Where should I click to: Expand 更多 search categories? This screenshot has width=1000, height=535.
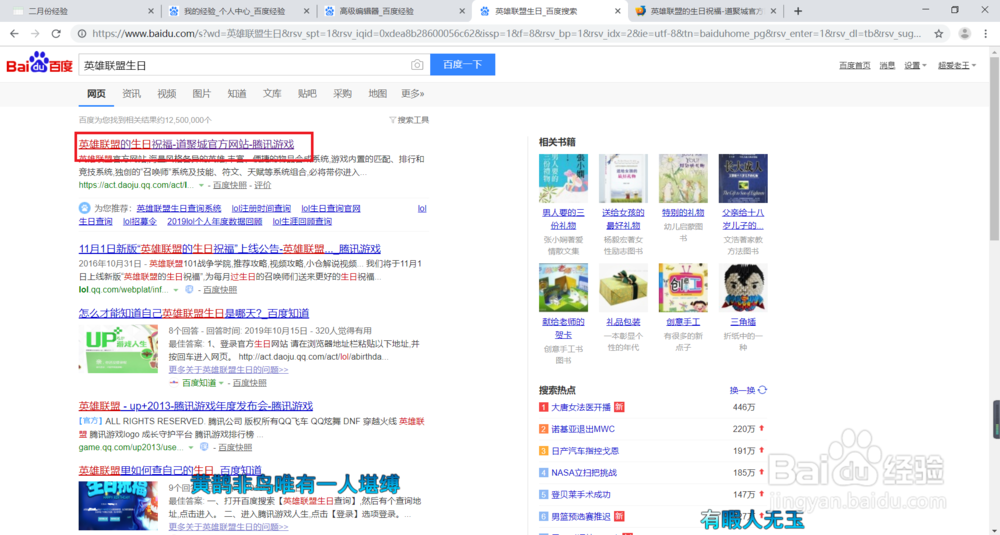click(413, 94)
